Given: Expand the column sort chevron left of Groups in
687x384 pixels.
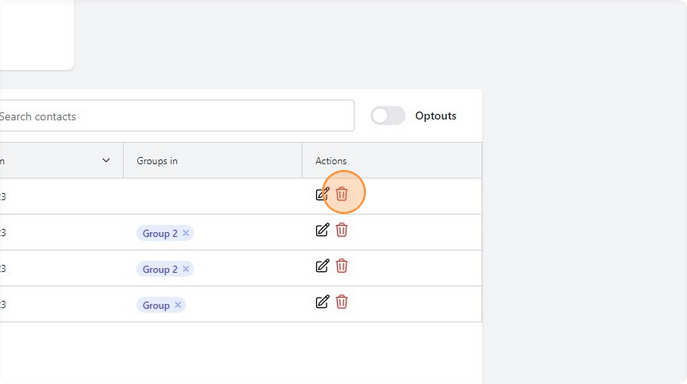Looking at the screenshot, I should [x=106, y=160].
